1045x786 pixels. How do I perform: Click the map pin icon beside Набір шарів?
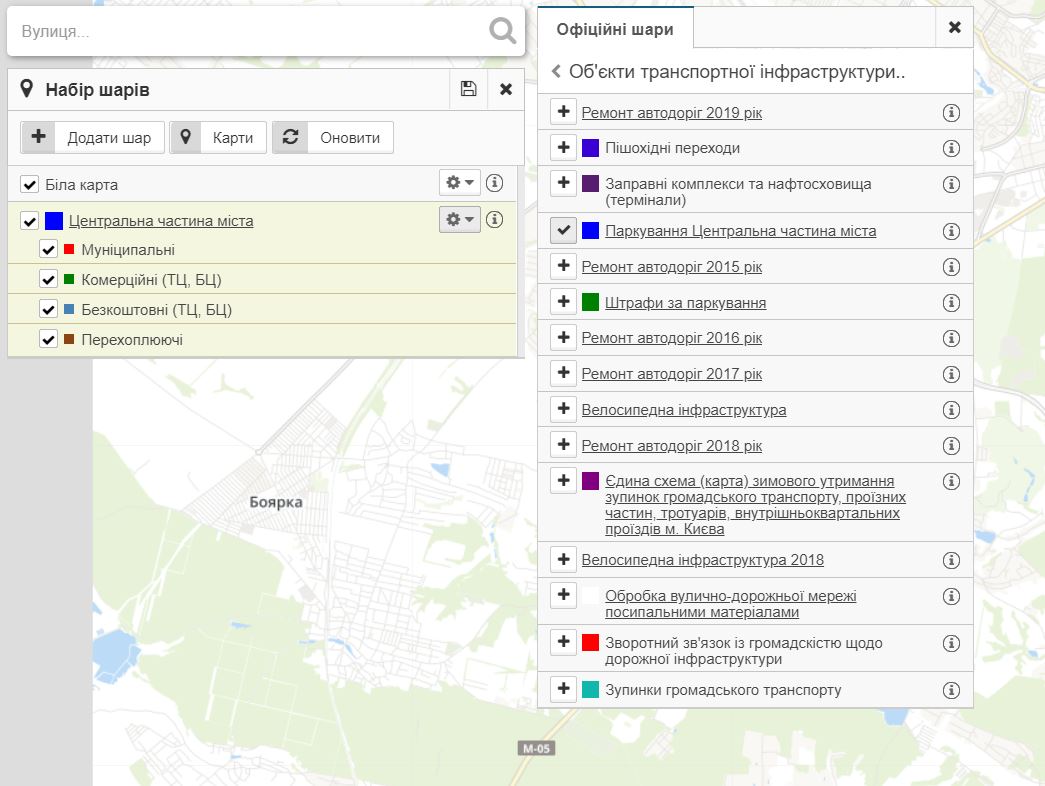[x=27, y=89]
